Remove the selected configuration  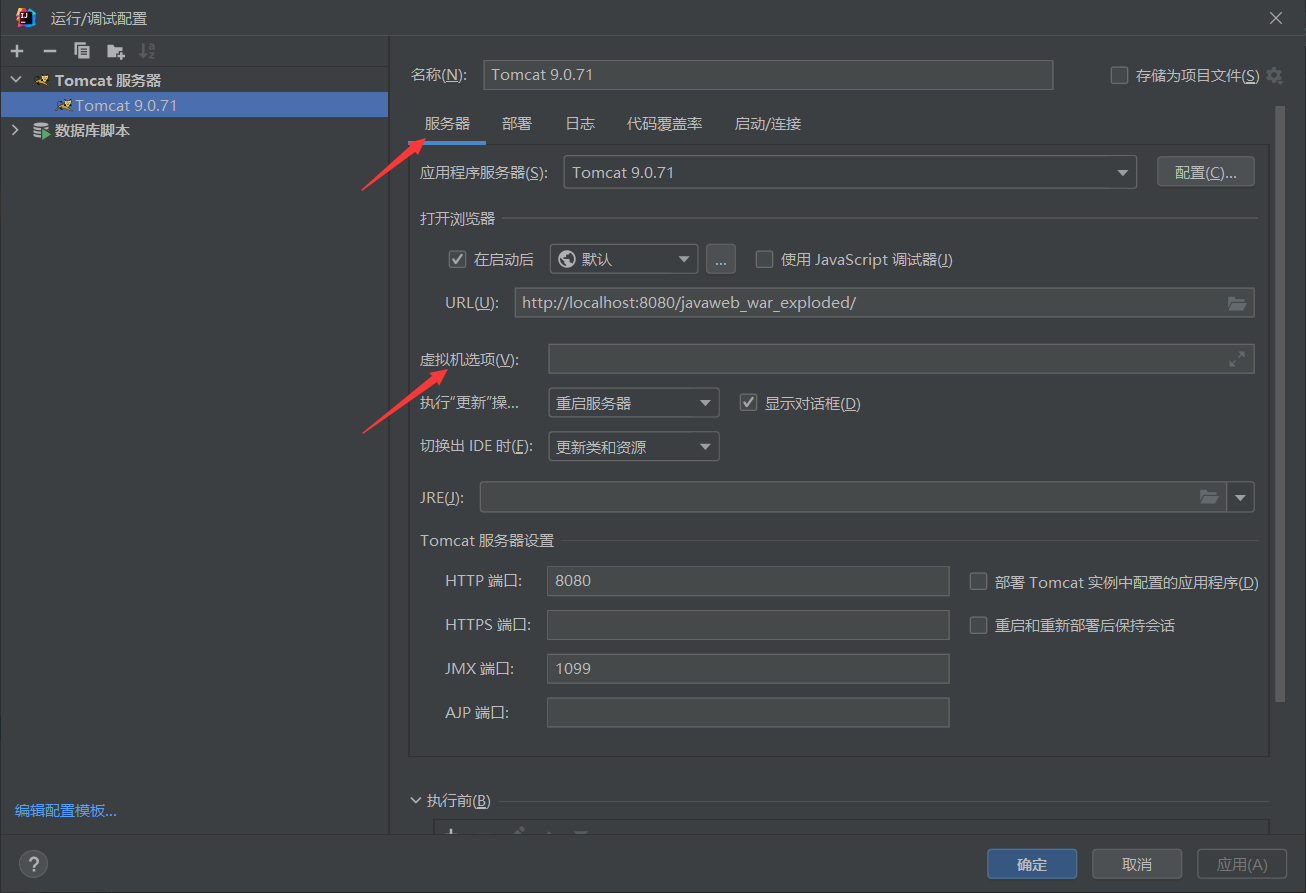pos(50,51)
